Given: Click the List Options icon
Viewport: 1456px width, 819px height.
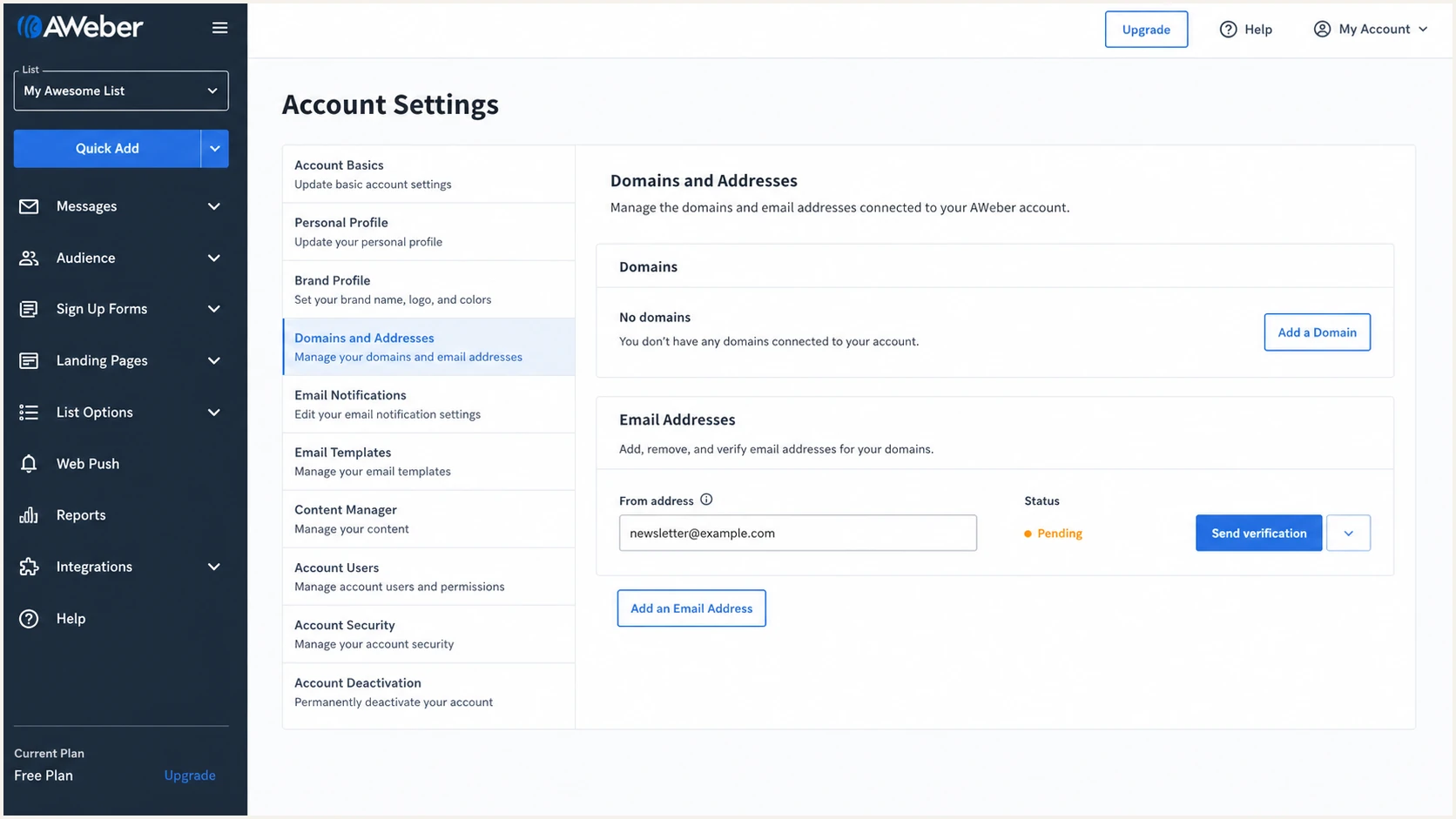Looking at the screenshot, I should [29, 412].
